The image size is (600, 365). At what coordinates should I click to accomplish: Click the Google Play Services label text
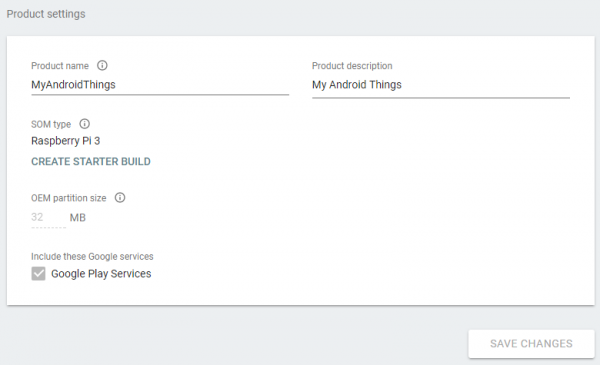101,274
